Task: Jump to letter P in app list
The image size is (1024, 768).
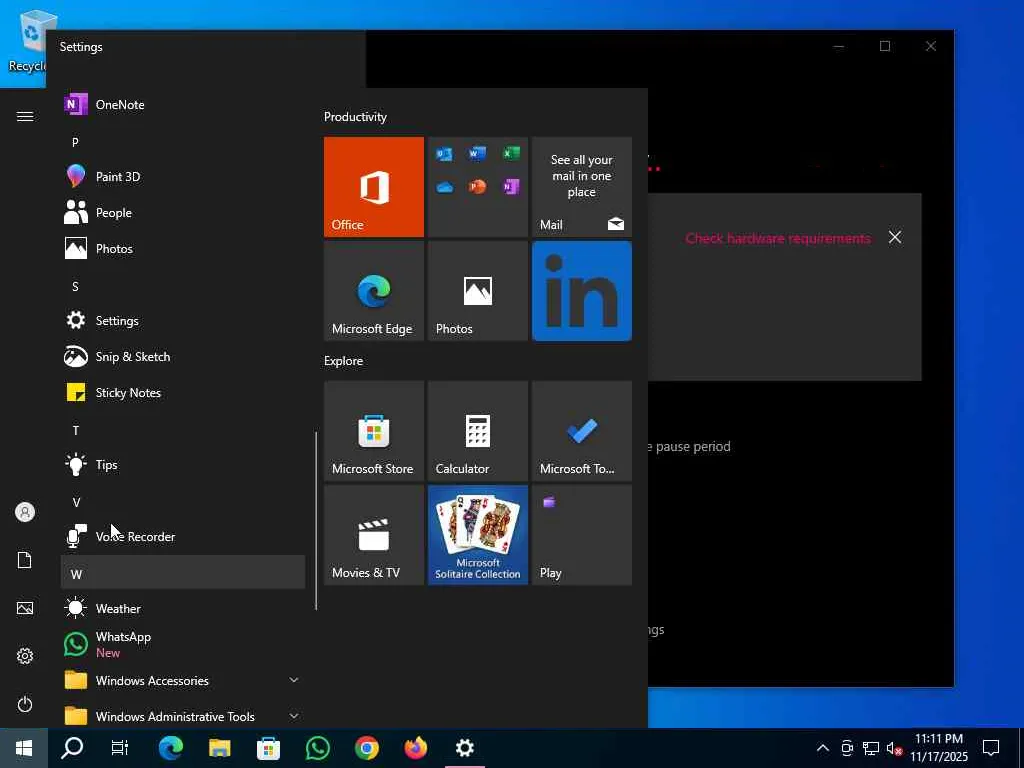Action: [x=183, y=142]
